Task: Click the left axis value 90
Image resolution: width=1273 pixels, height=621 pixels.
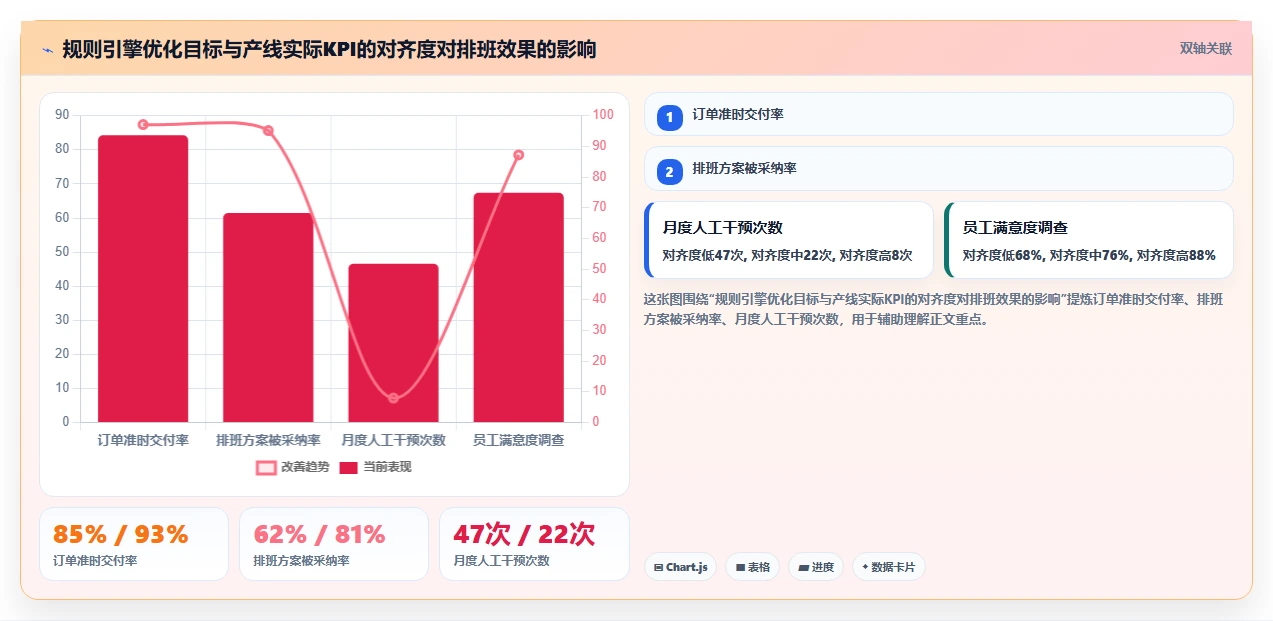Action: (x=62, y=115)
